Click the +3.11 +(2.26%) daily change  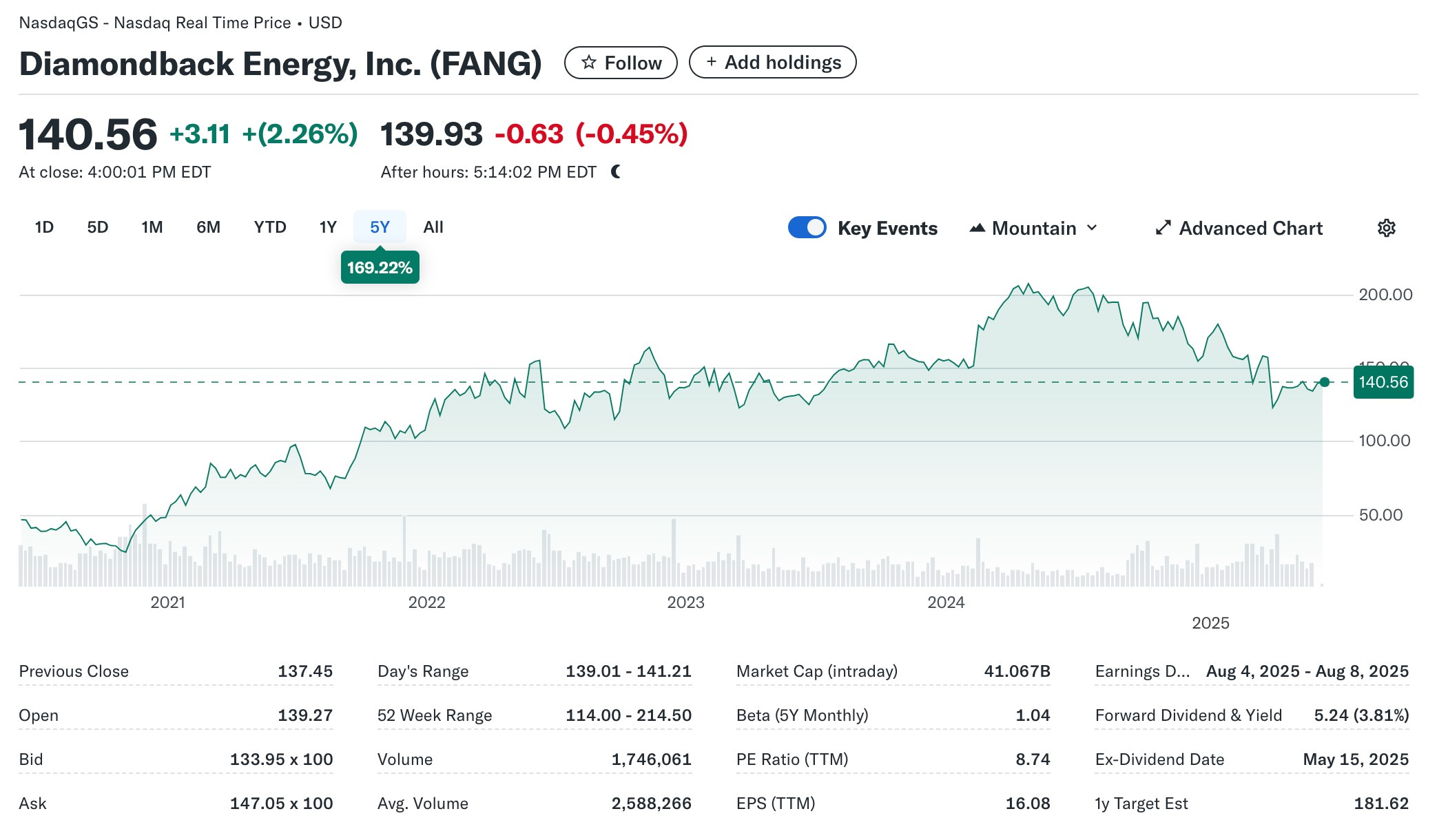(x=263, y=134)
